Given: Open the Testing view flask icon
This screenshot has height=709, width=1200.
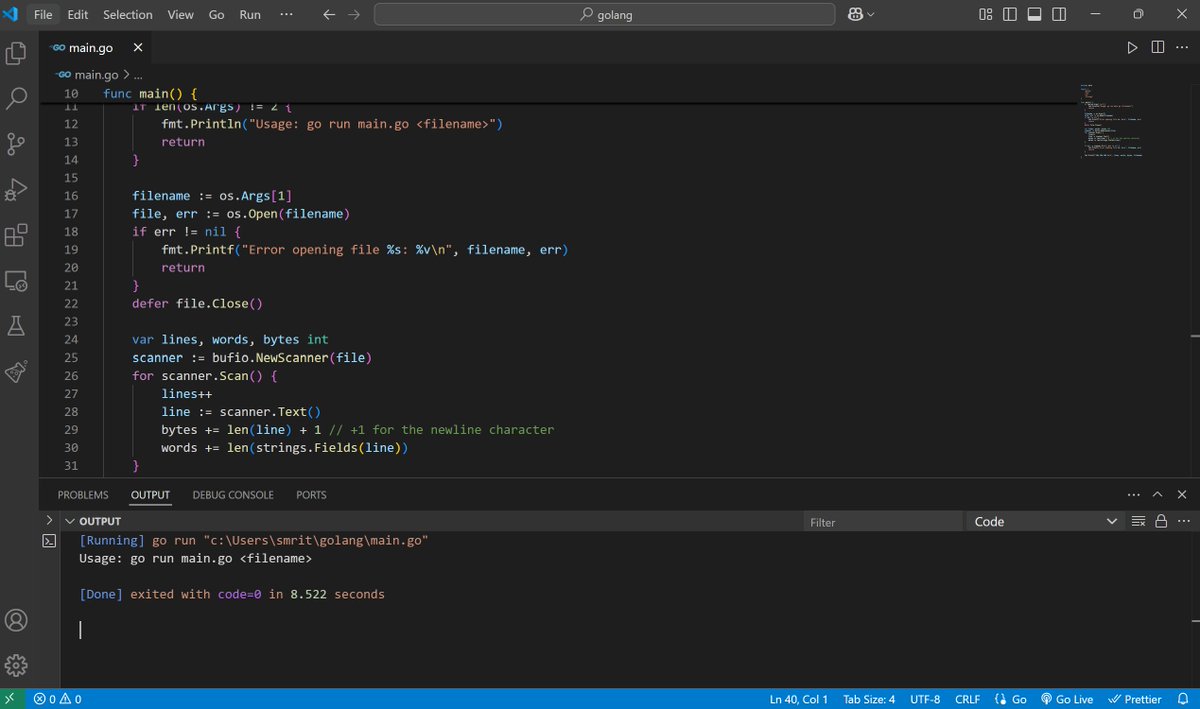Looking at the screenshot, I should (x=16, y=326).
